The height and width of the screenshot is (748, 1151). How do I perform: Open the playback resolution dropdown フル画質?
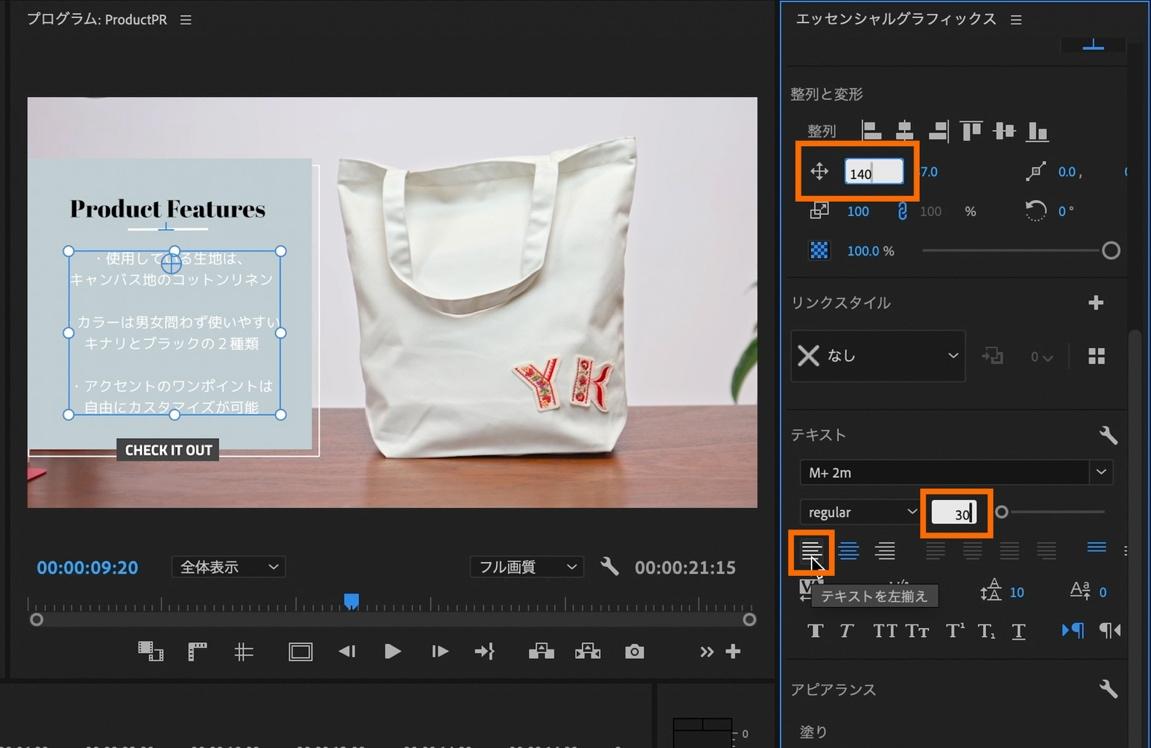coord(527,567)
